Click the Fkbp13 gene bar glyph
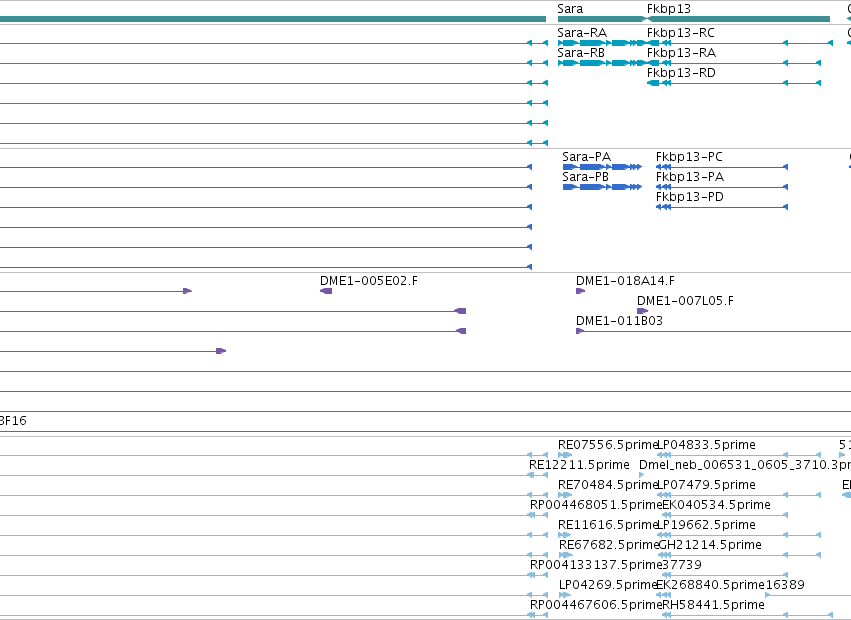Image resolution: width=851 pixels, height=620 pixels. pyautogui.click(x=738, y=20)
